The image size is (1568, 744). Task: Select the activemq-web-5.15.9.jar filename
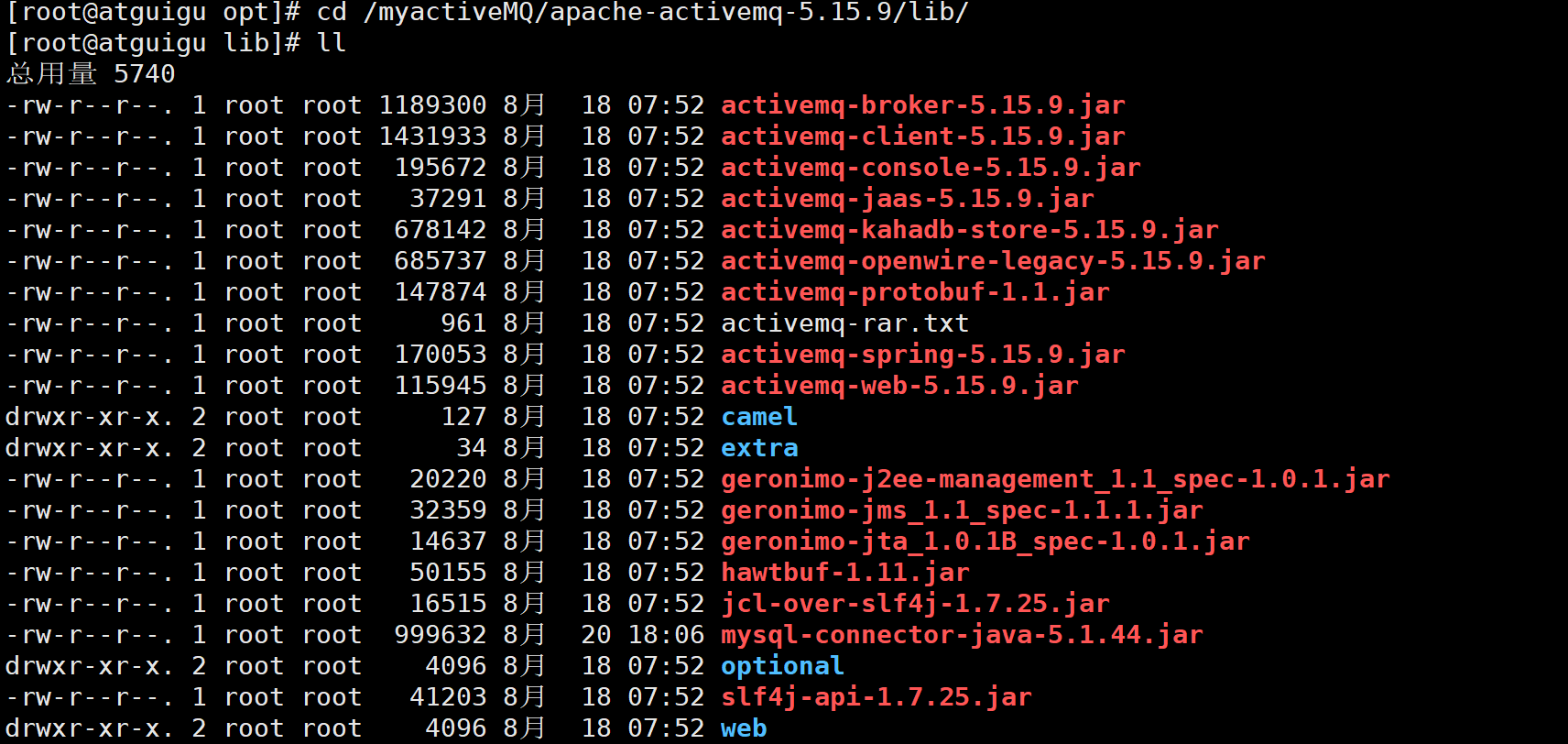tap(899, 387)
